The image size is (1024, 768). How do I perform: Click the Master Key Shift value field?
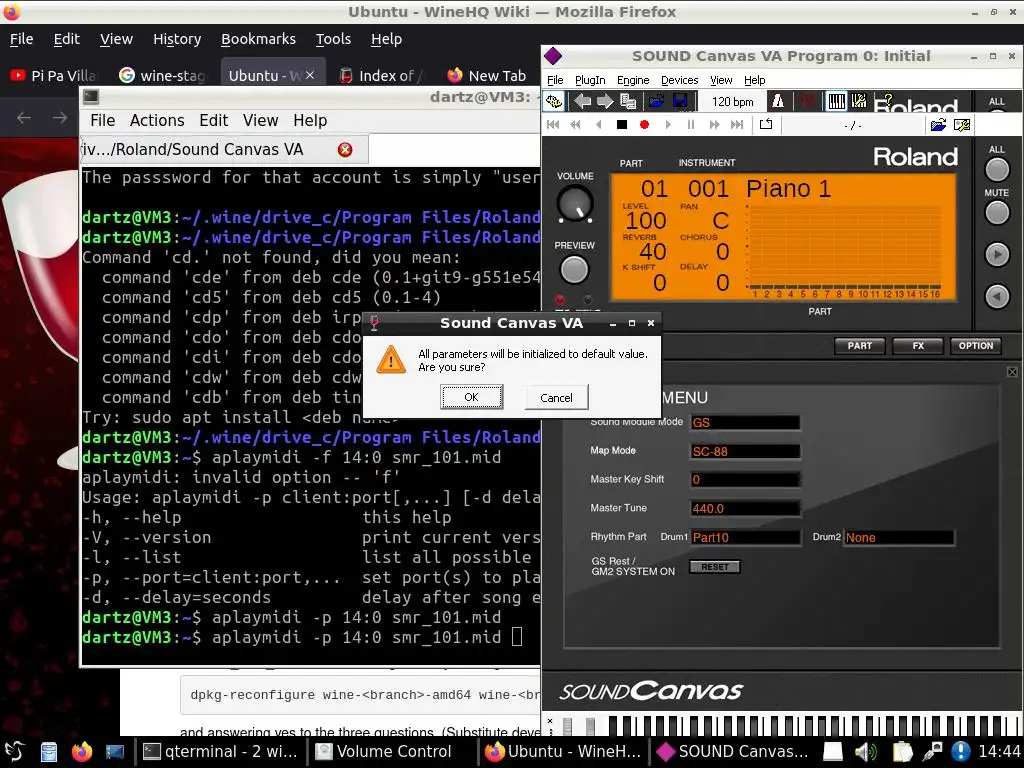click(x=744, y=480)
